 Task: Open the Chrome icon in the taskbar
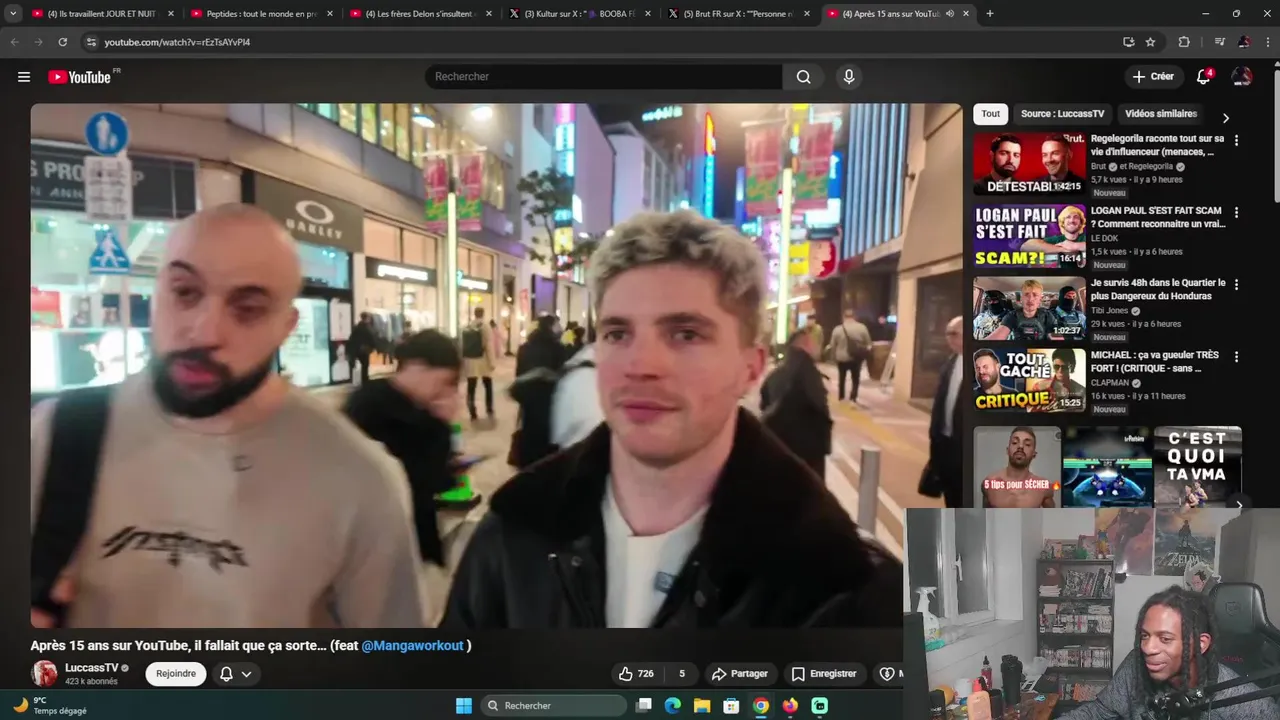(761, 706)
